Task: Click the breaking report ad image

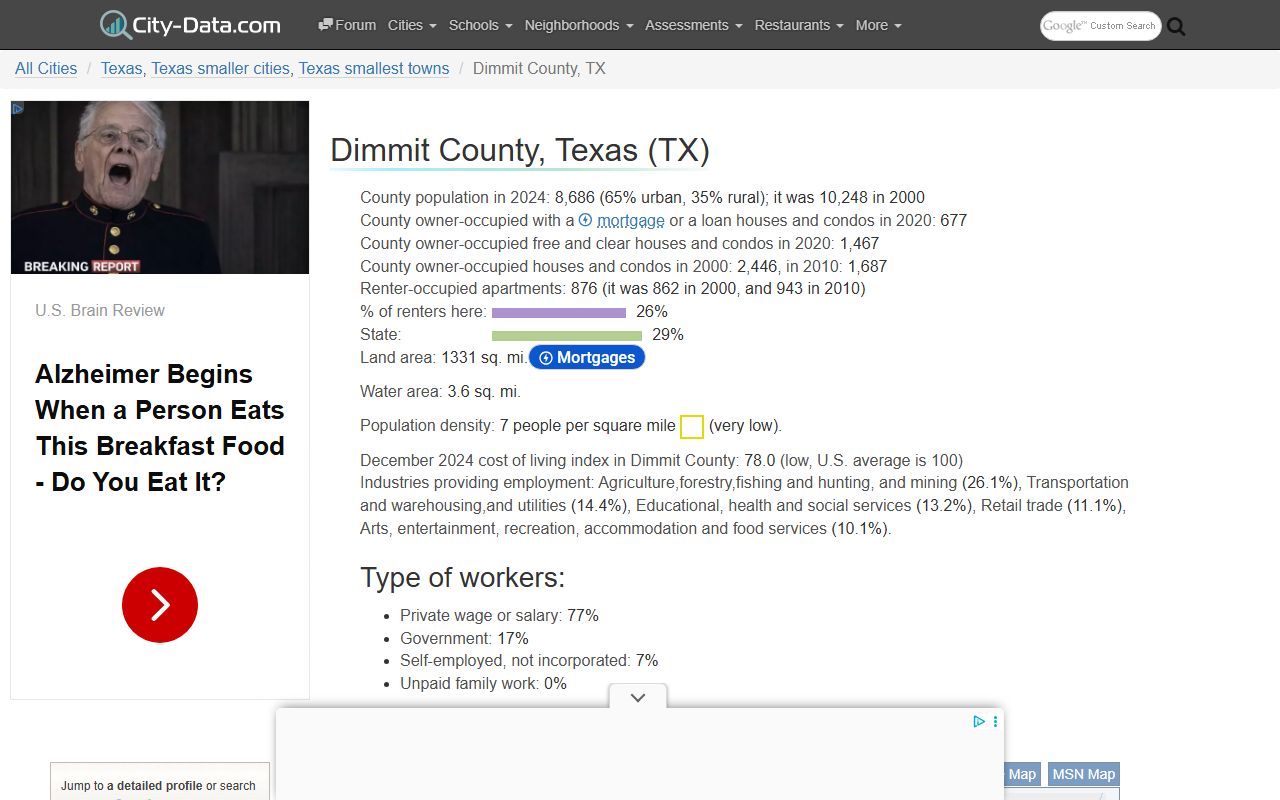Action: [x=160, y=187]
